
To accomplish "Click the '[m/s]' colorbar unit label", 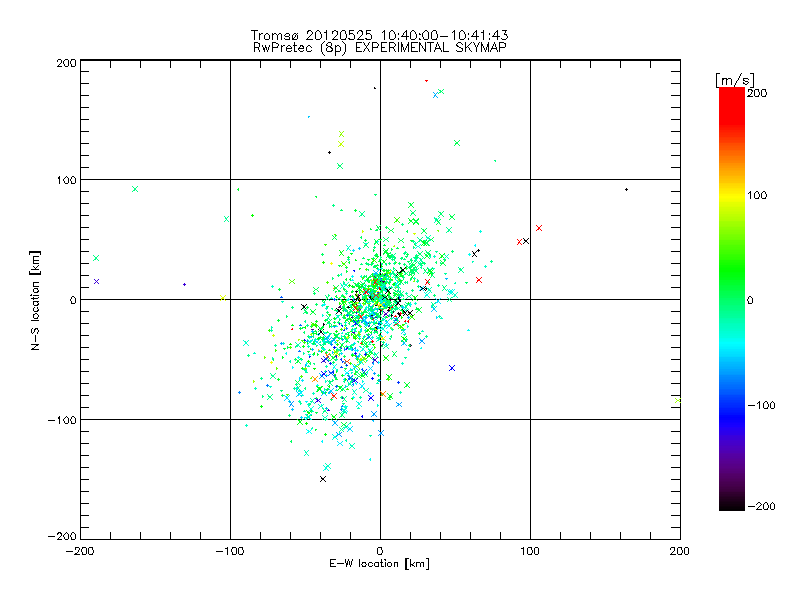I will 734,80.
